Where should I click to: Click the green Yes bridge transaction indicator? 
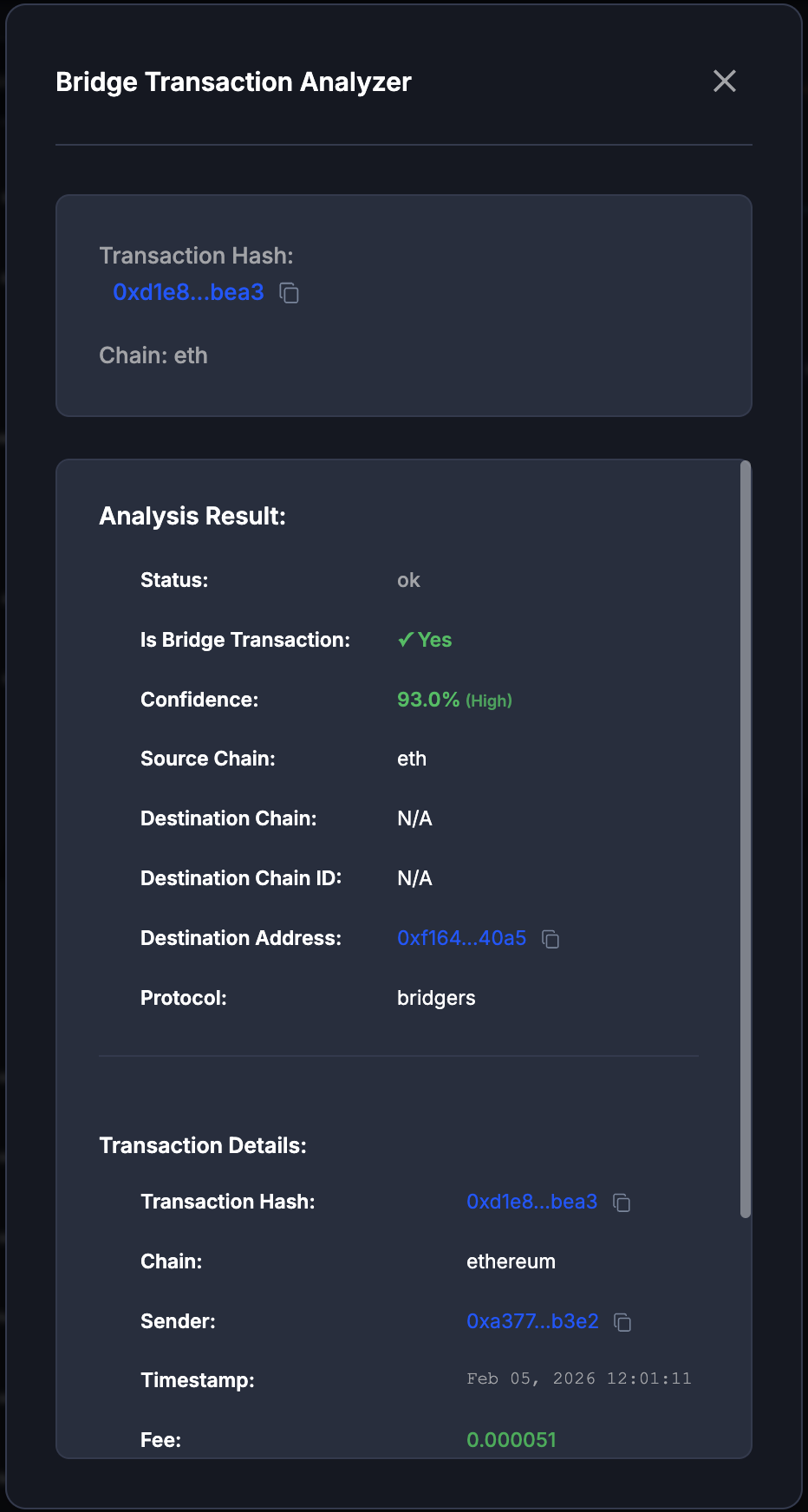[425, 640]
